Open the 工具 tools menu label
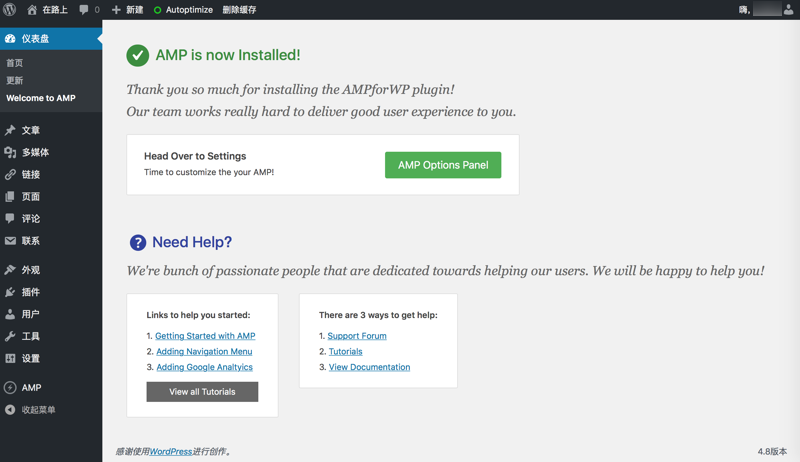 (31, 336)
